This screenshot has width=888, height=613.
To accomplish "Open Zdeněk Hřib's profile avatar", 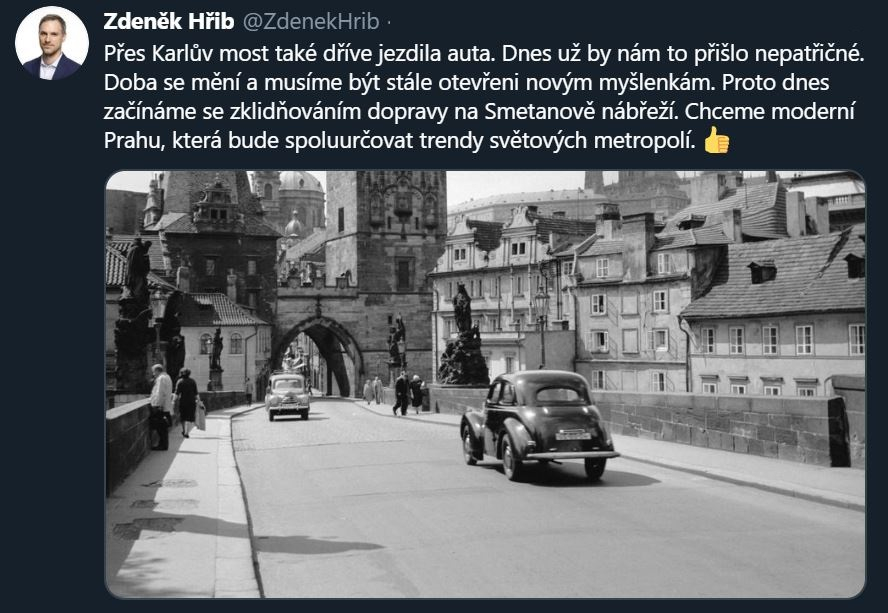I will coord(52,44).
